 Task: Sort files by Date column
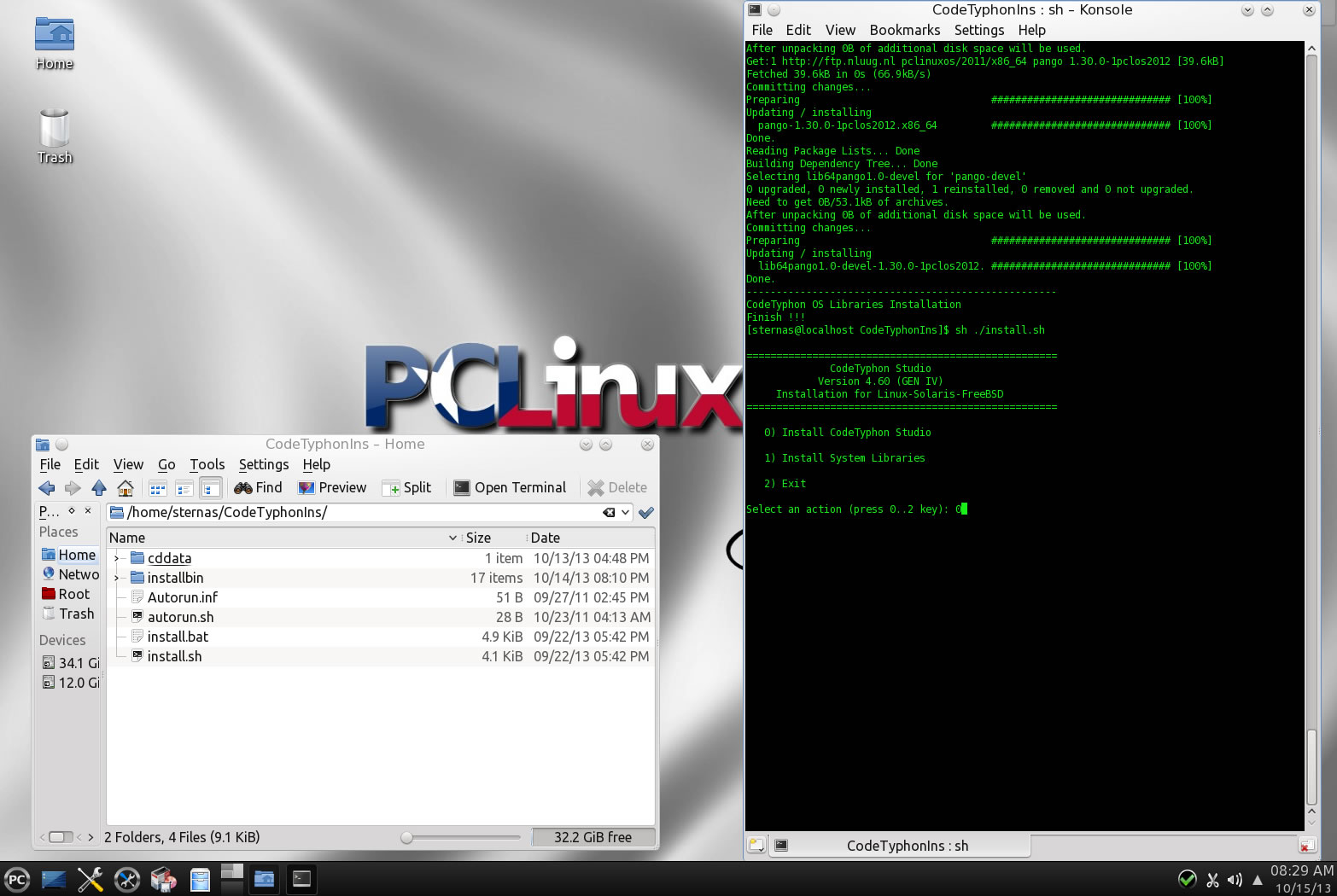590,538
